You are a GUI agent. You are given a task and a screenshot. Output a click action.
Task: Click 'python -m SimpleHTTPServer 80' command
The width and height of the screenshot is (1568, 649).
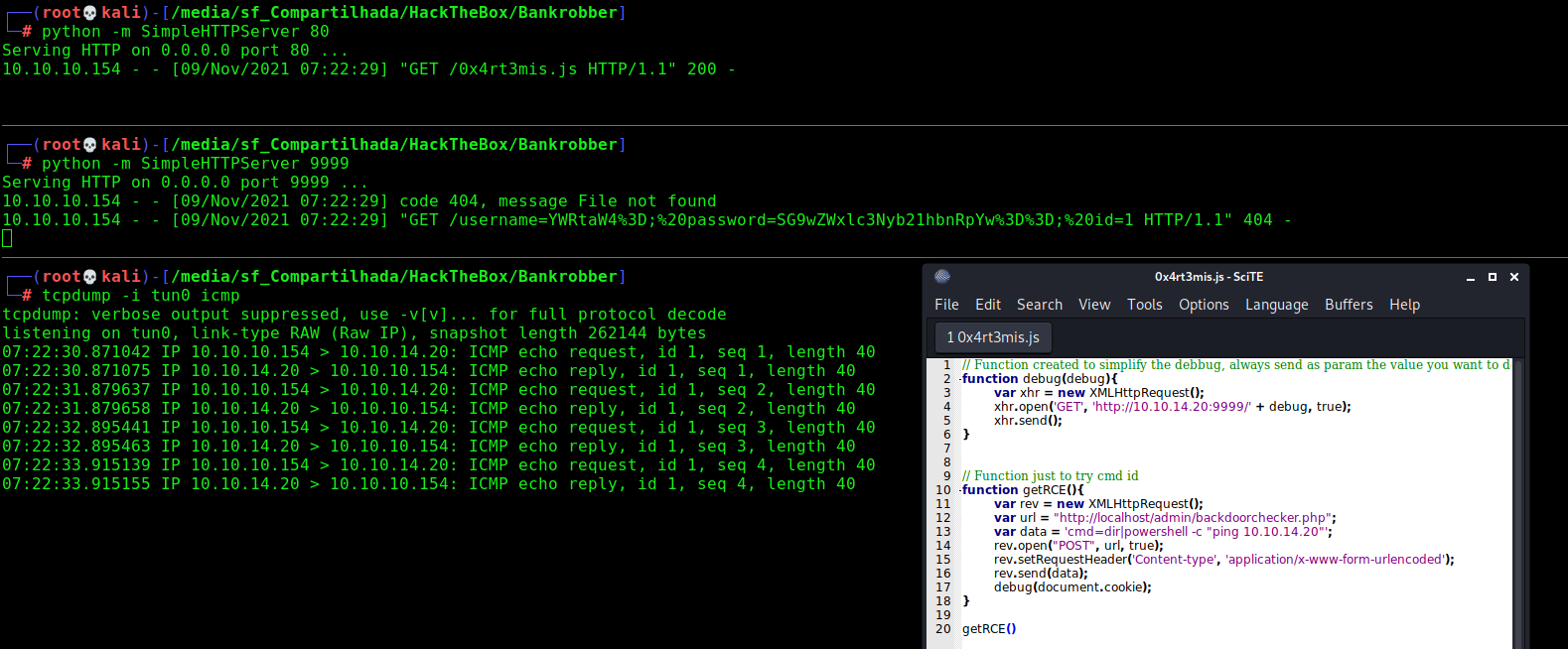[186, 32]
